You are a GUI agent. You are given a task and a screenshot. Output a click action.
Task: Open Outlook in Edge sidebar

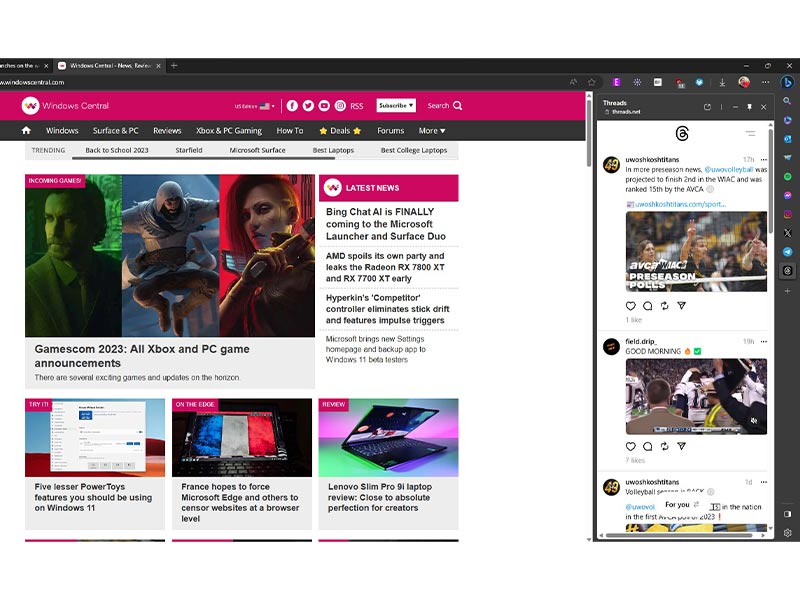787,139
